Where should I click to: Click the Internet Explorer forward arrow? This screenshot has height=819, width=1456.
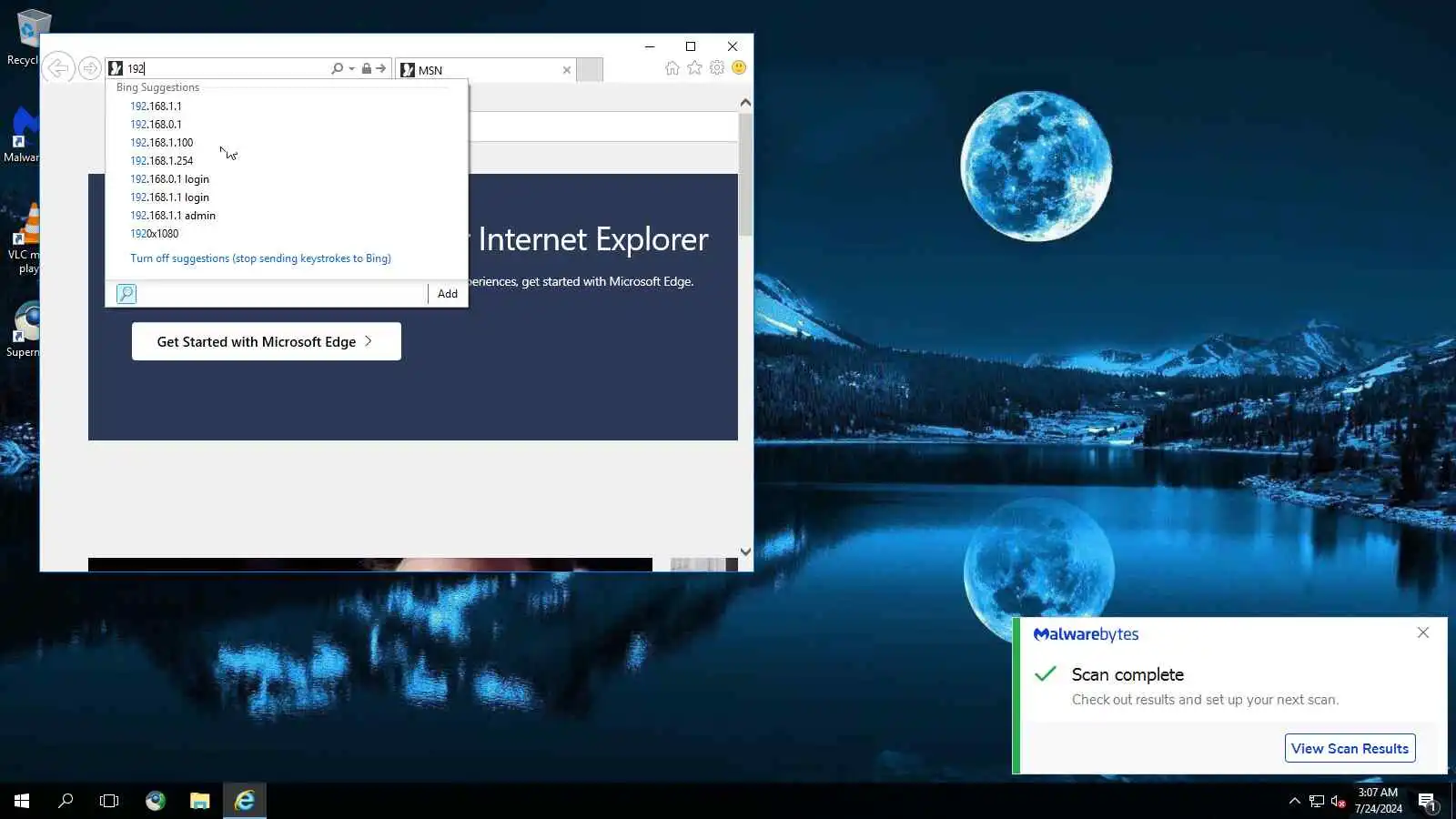89,68
